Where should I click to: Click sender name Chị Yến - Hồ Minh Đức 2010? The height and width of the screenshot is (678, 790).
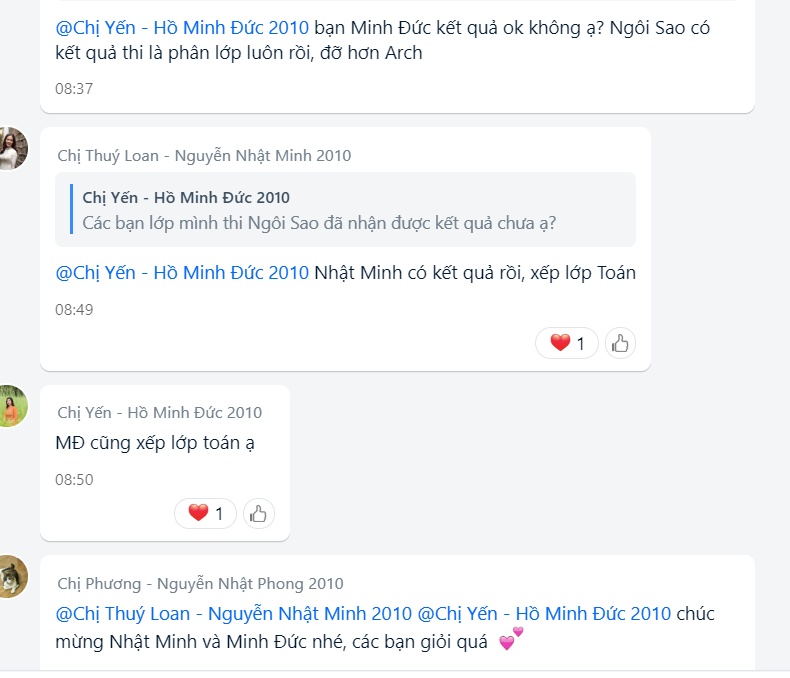pyautogui.click(x=160, y=412)
